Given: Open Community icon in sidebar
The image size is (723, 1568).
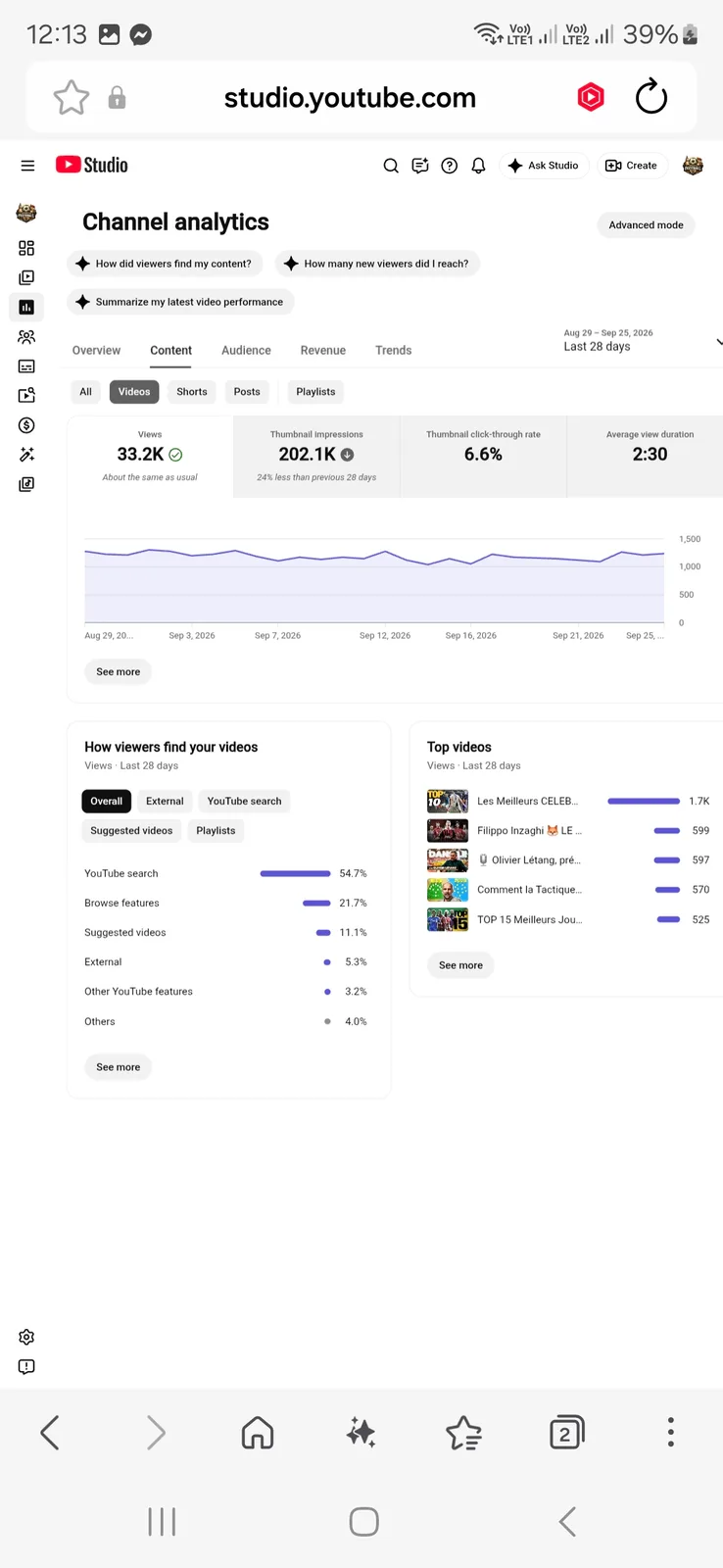Looking at the screenshot, I should click(x=26, y=336).
